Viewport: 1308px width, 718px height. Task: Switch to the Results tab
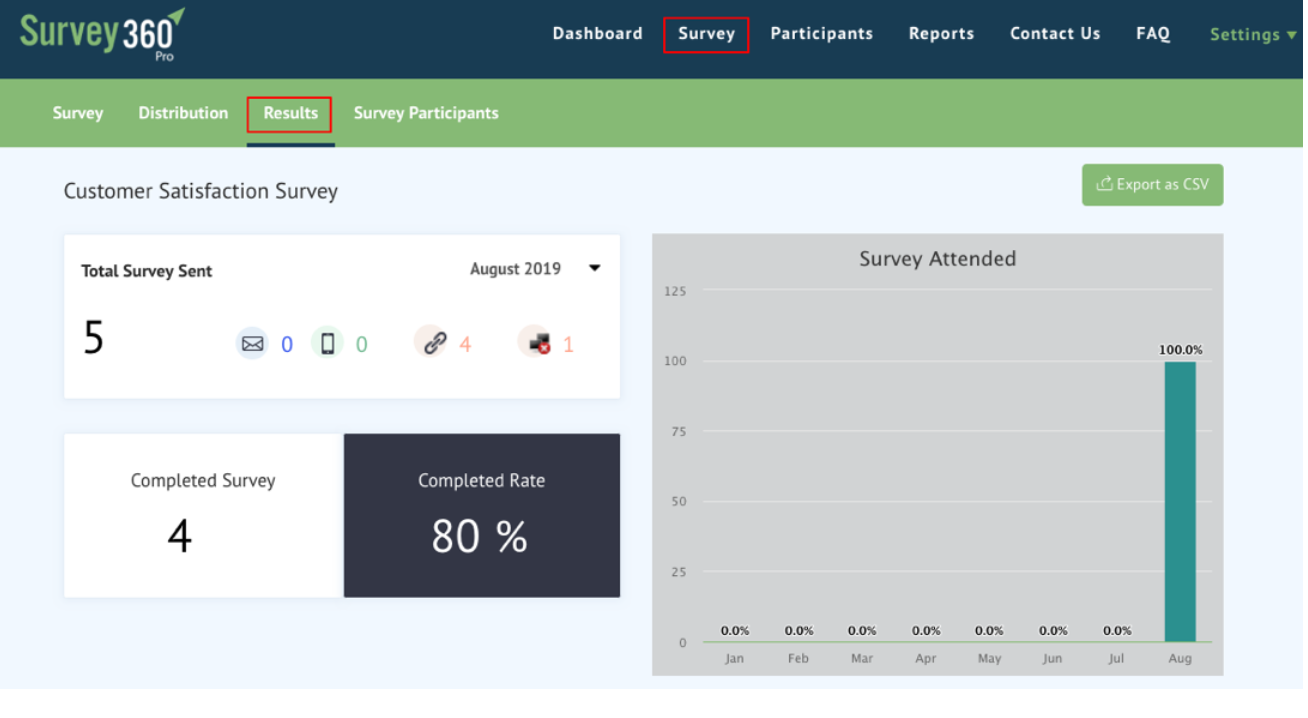click(290, 113)
